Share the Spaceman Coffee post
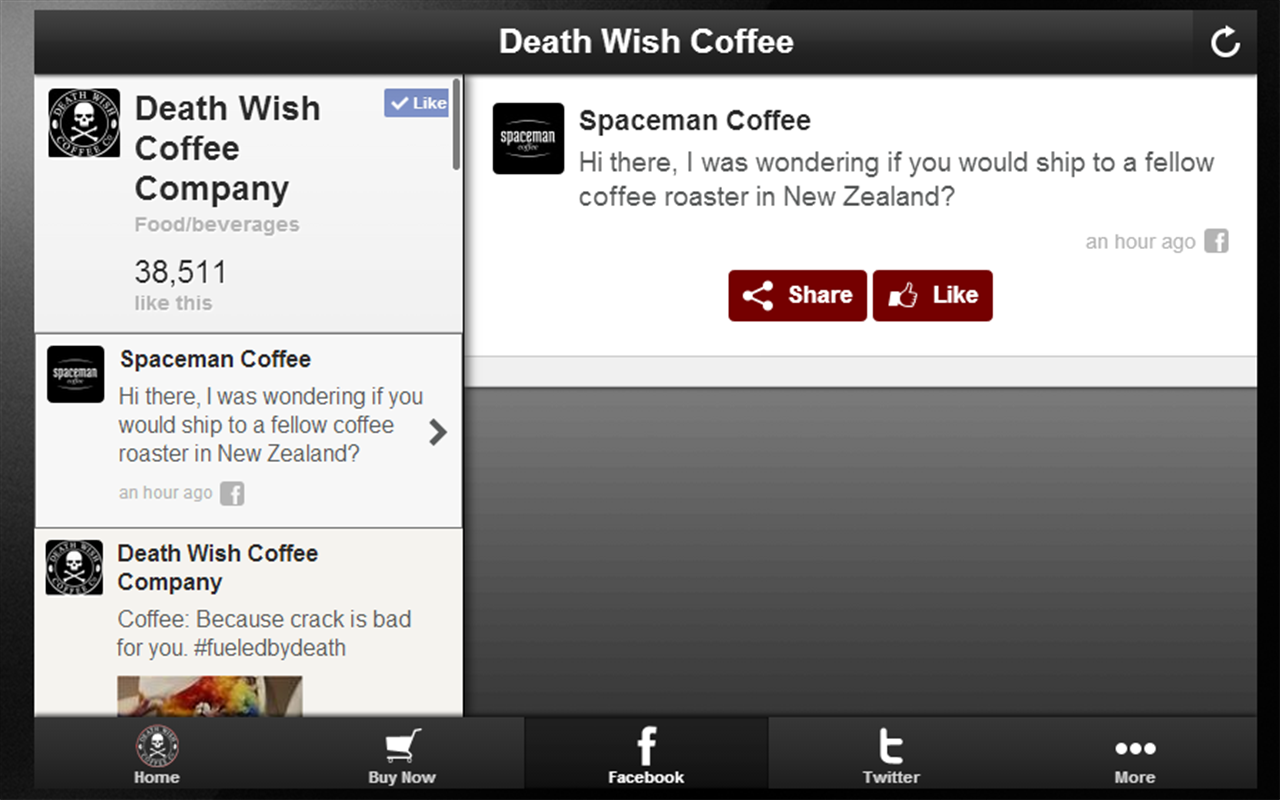 (797, 295)
